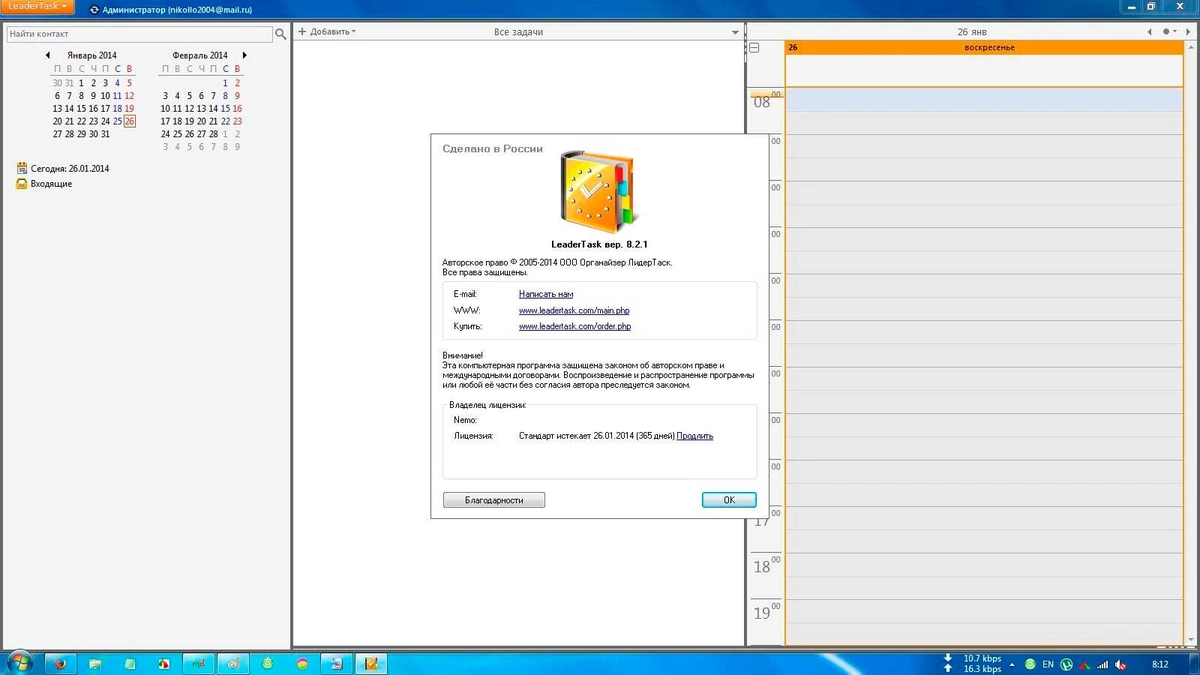
Task: Click the Написать нам email link
Action: click(x=546, y=294)
